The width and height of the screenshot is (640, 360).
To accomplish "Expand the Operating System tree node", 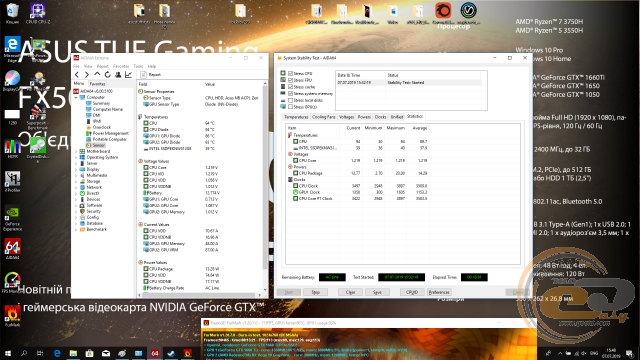I will coord(76,158).
